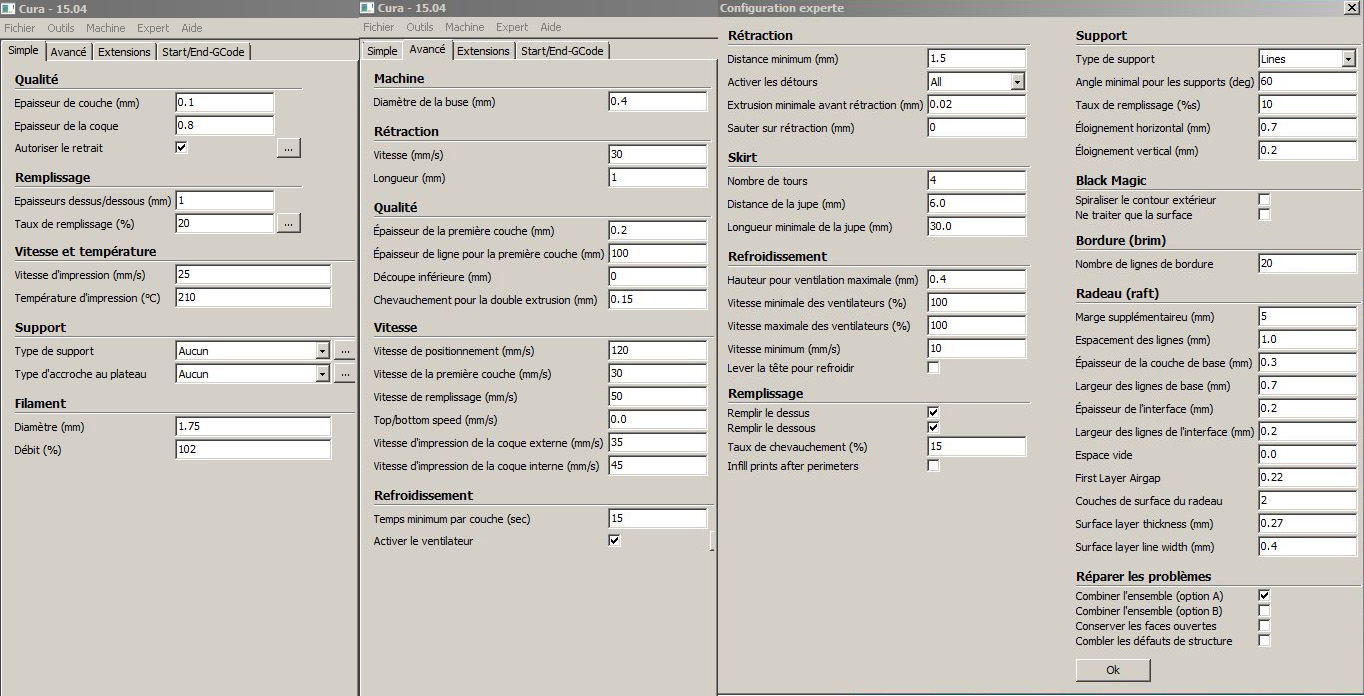Toggle the Autoriser le retrait checkbox

pos(181,148)
